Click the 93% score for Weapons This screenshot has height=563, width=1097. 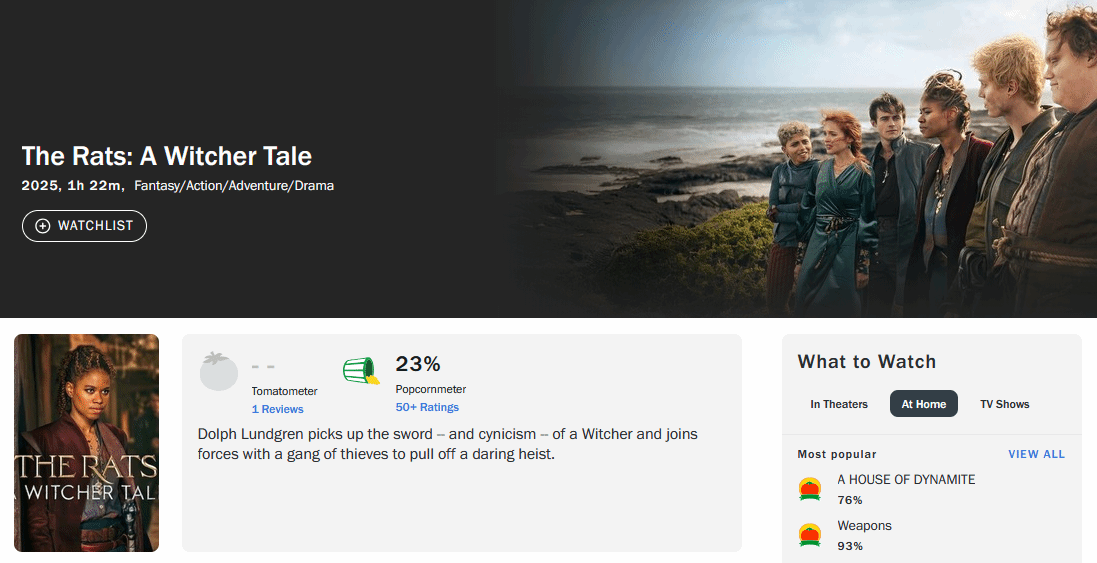[x=850, y=546]
